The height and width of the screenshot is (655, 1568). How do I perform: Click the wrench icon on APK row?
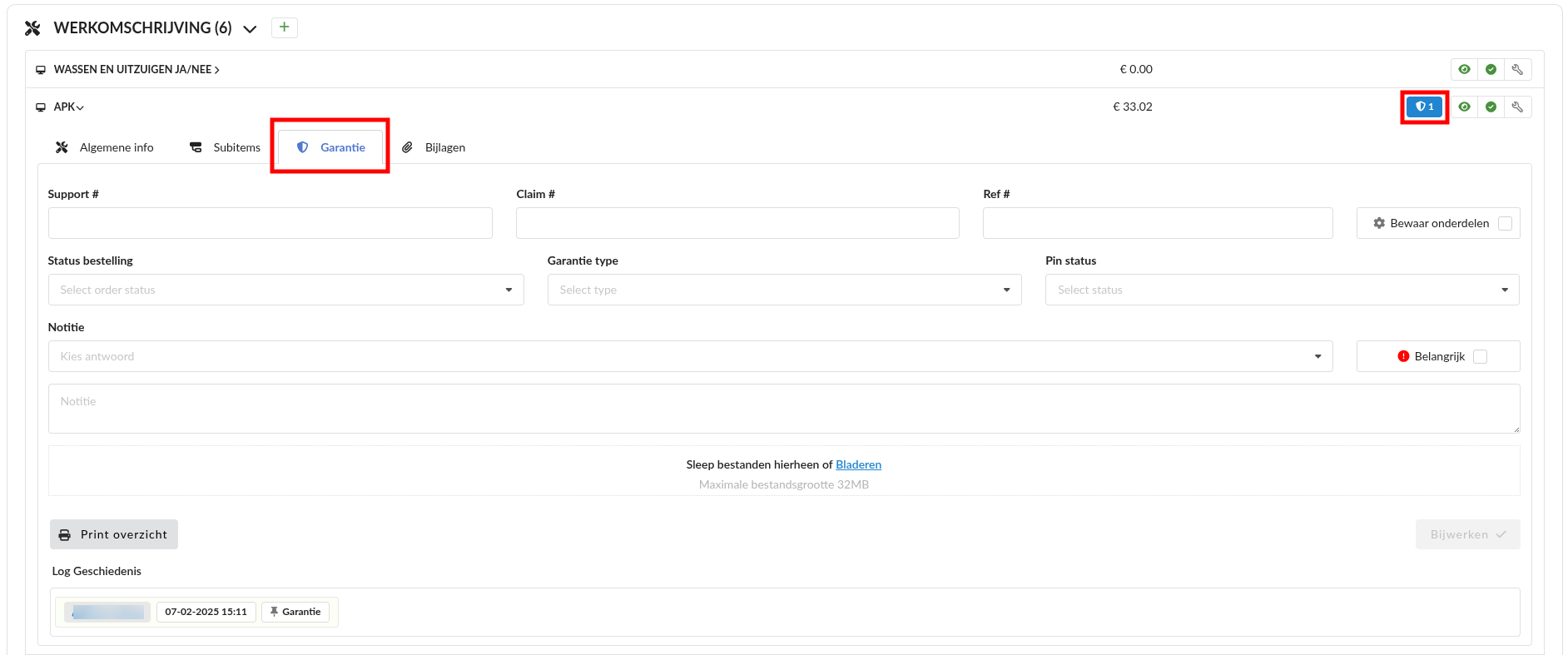[1517, 107]
